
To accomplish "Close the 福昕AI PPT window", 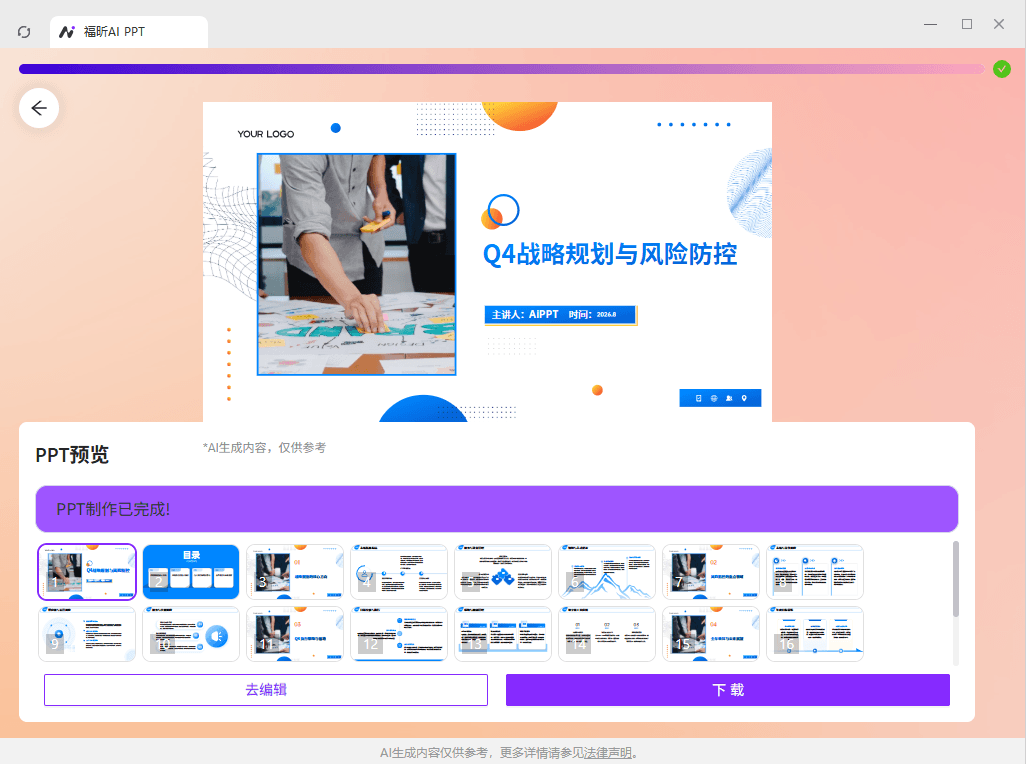I will click(x=999, y=24).
